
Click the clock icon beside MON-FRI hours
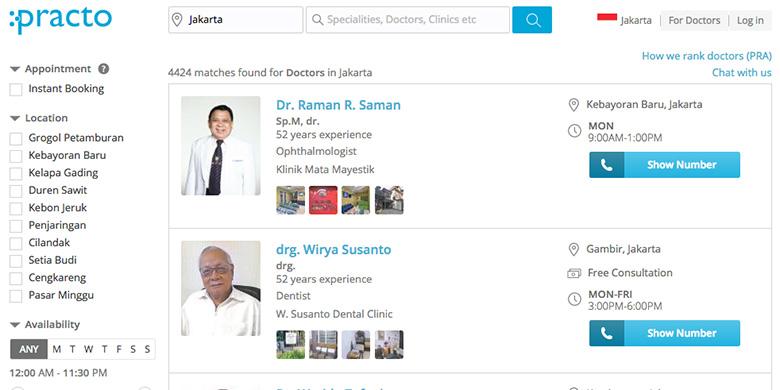coord(574,299)
